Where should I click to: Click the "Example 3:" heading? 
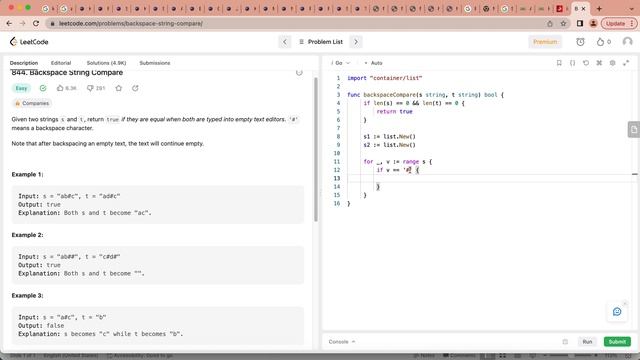(x=27, y=296)
